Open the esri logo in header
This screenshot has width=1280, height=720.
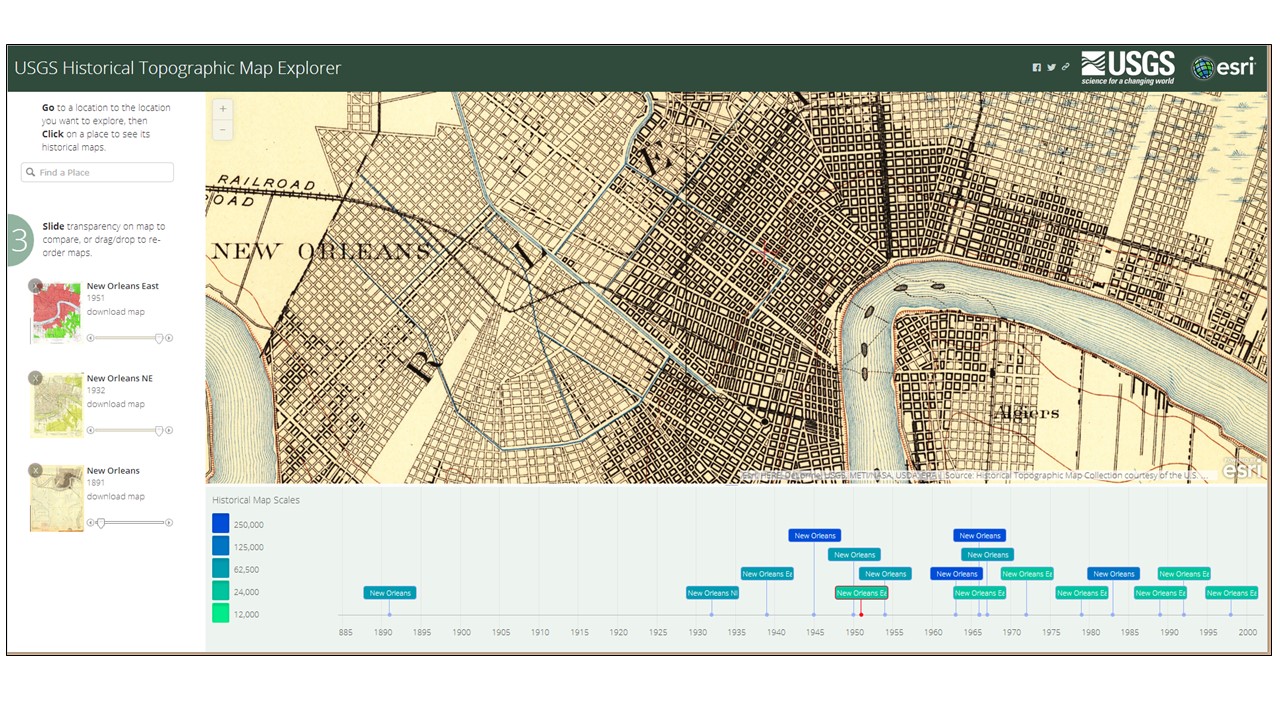tap(1223, 68)
